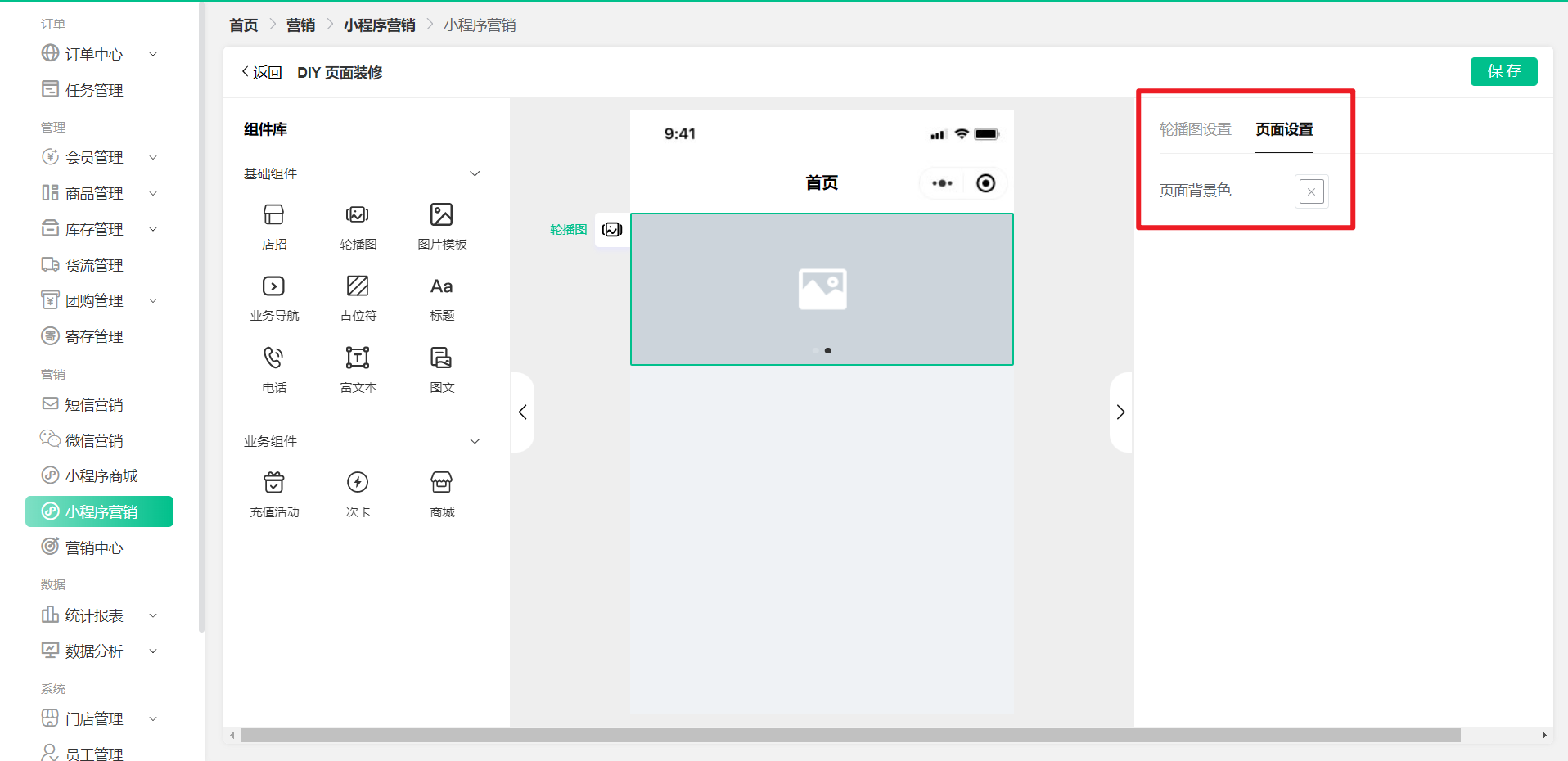This screenshot has width=1568, height=761.
Task: Collapse the 业务组件 section
Action: (475, 441)
